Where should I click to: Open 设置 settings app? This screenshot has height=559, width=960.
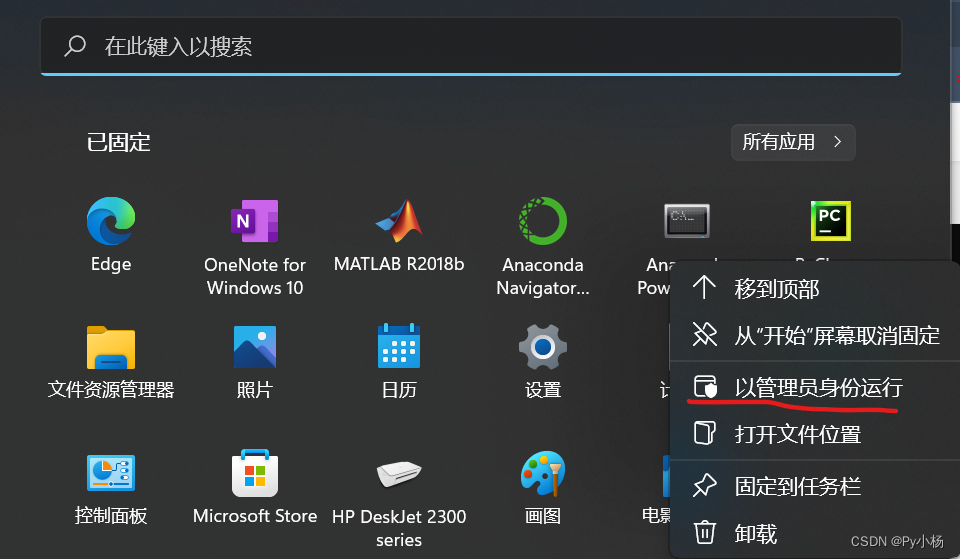[543, 347]
